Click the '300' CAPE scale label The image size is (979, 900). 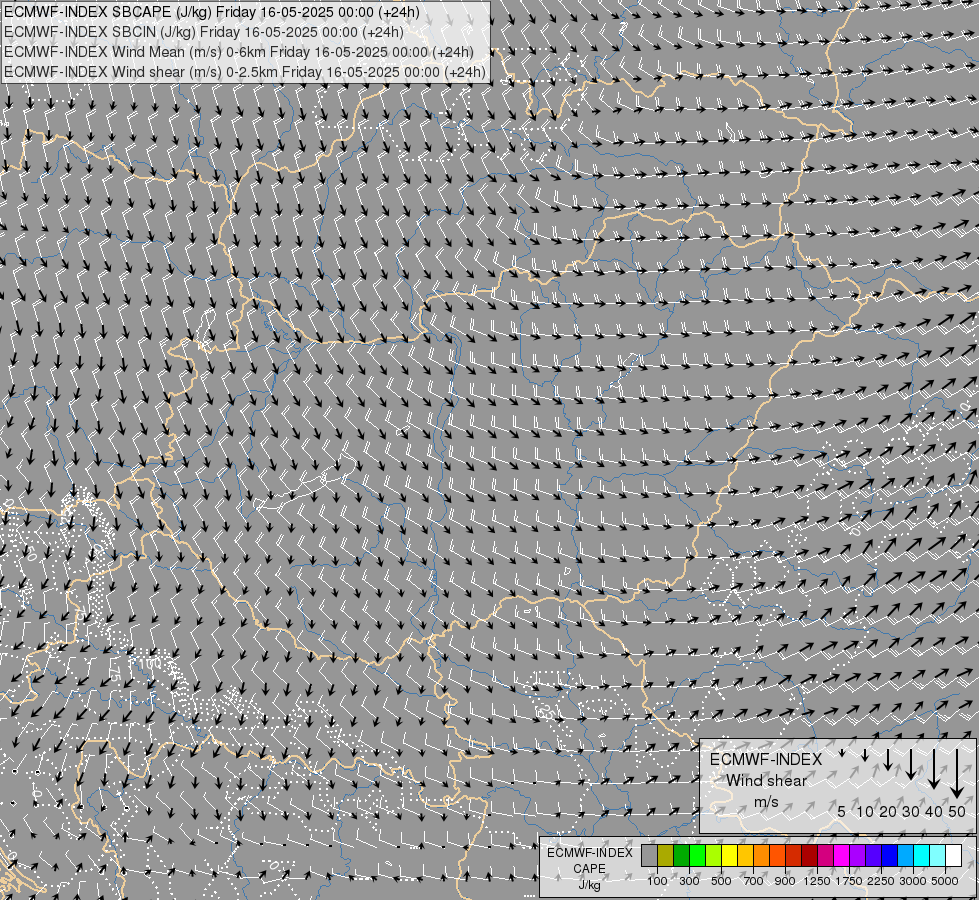point(689,881)
